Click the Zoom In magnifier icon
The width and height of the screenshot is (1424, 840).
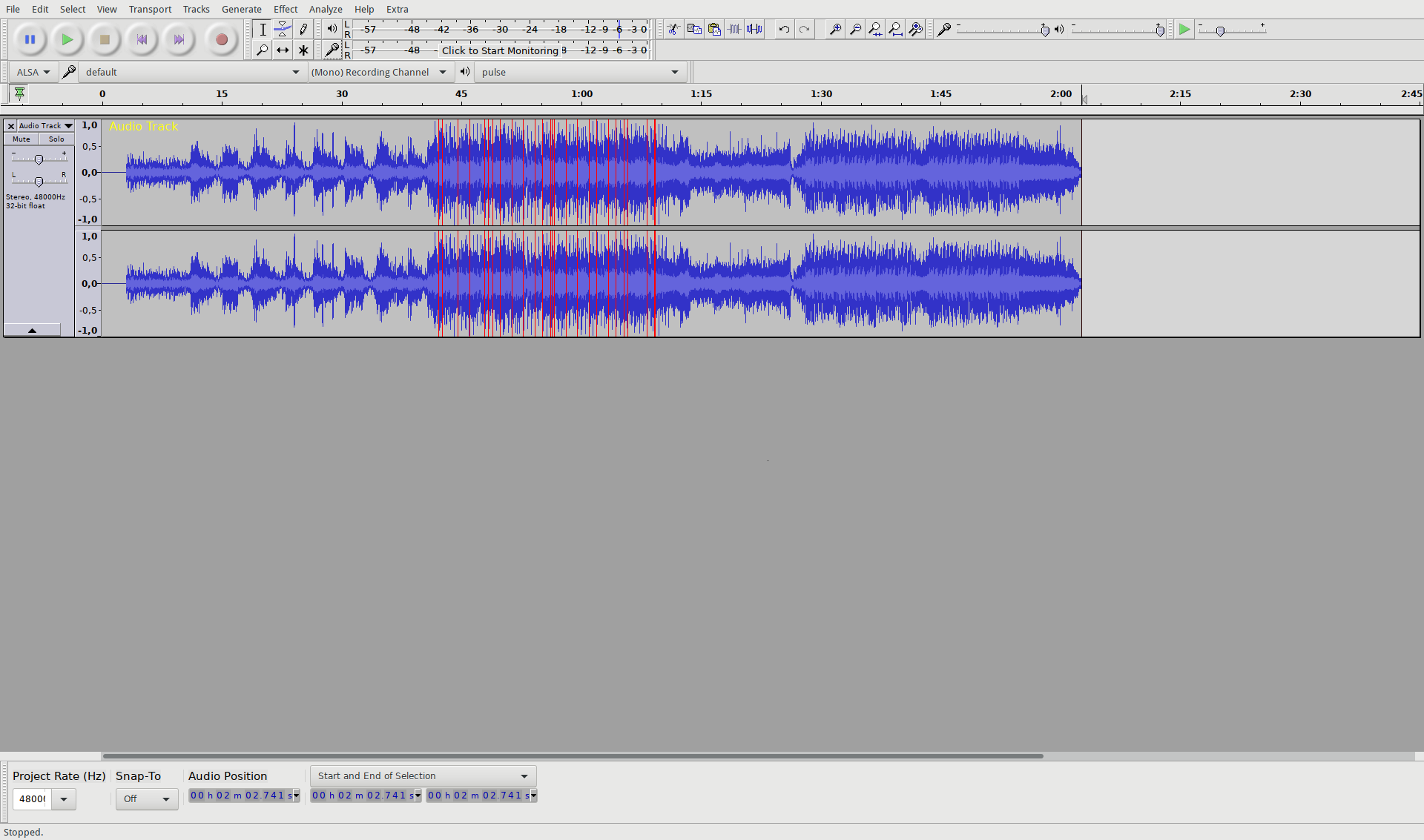[835, 30]
